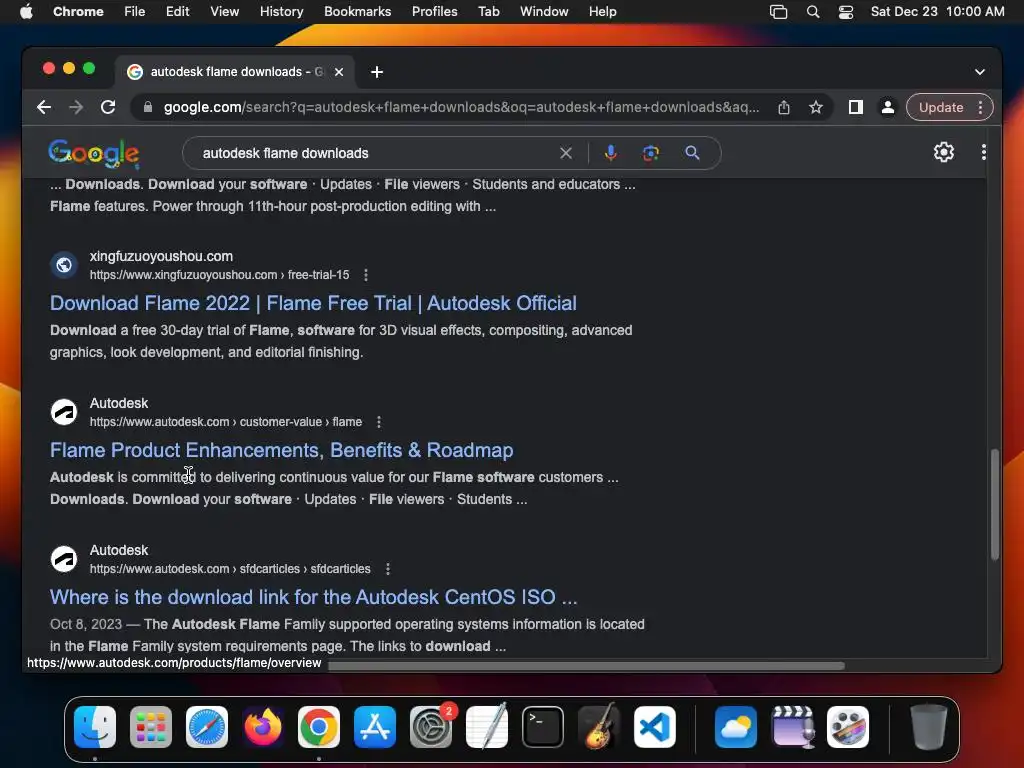Open Download Flame 2022 Free Trial result

coord(313,303)
